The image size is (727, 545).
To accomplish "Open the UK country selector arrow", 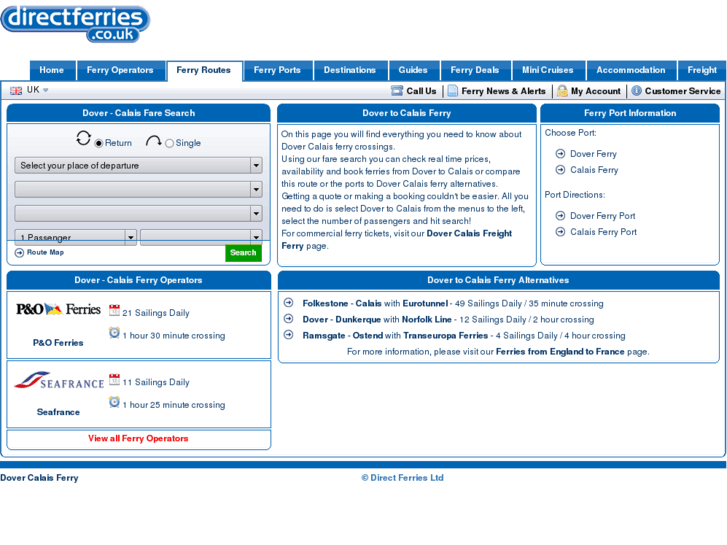I will tap(45, 90).
